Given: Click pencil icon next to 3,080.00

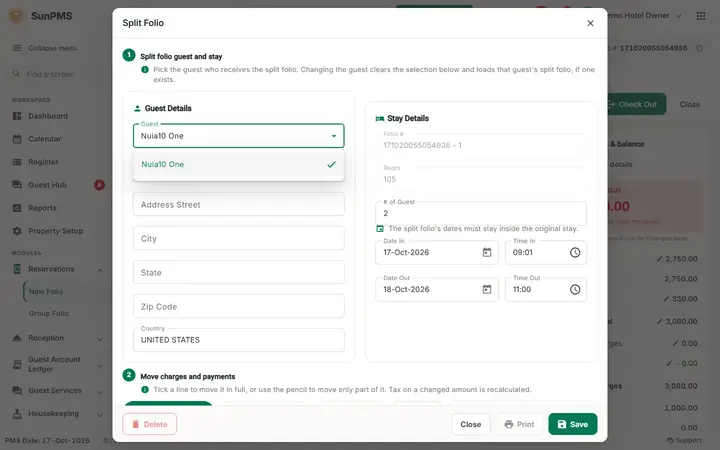Looking at the screenshot, I should (659, 321).
